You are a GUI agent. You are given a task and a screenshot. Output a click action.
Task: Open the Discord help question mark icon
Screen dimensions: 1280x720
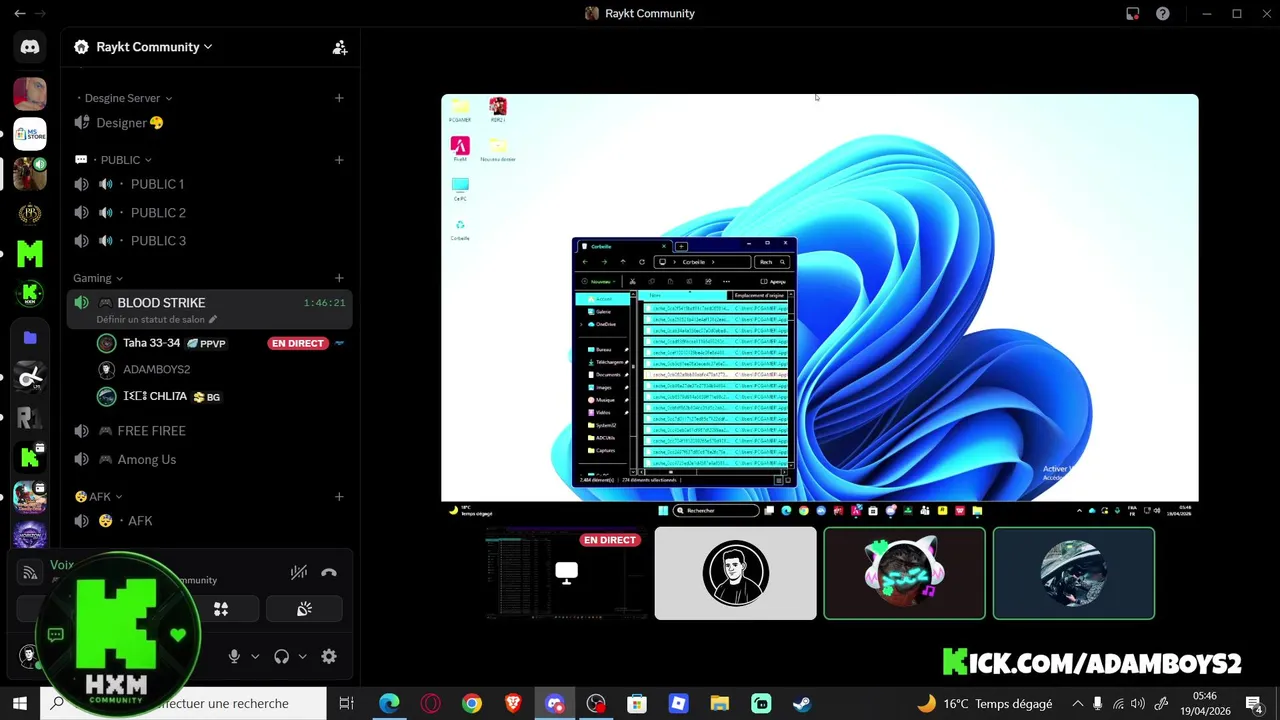point(1162,13)
